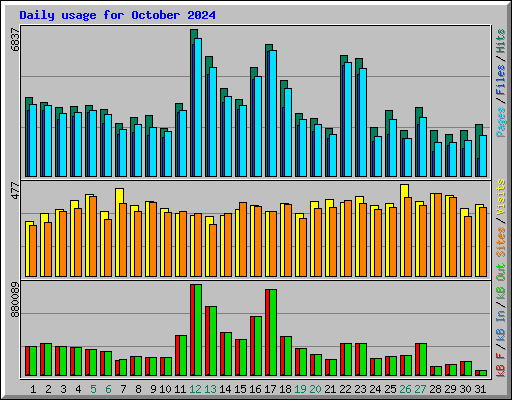Click the 477 visits axis value

click(x=15, y=191)
